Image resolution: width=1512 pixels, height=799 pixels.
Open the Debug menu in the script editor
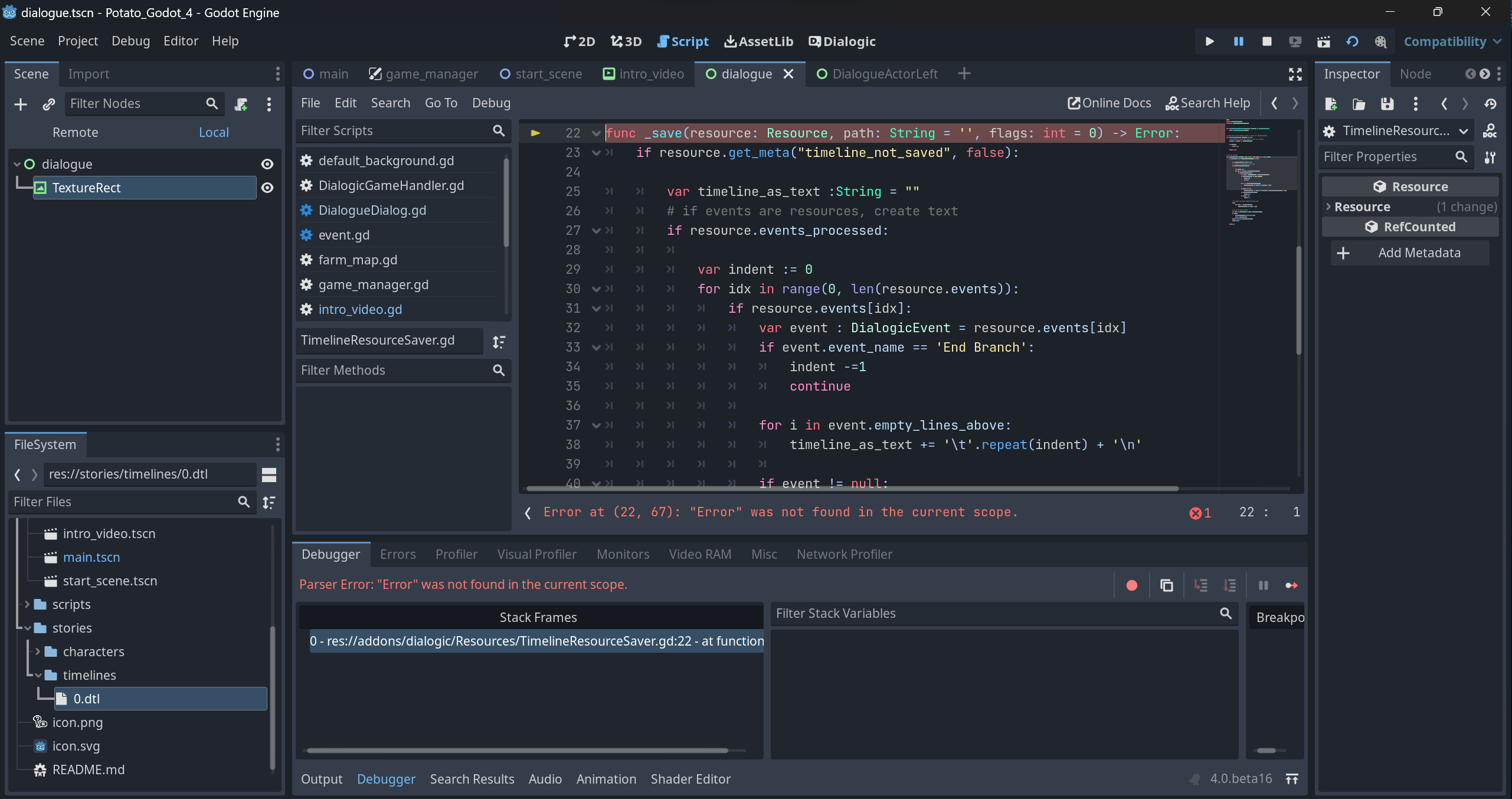click(491, 103)
